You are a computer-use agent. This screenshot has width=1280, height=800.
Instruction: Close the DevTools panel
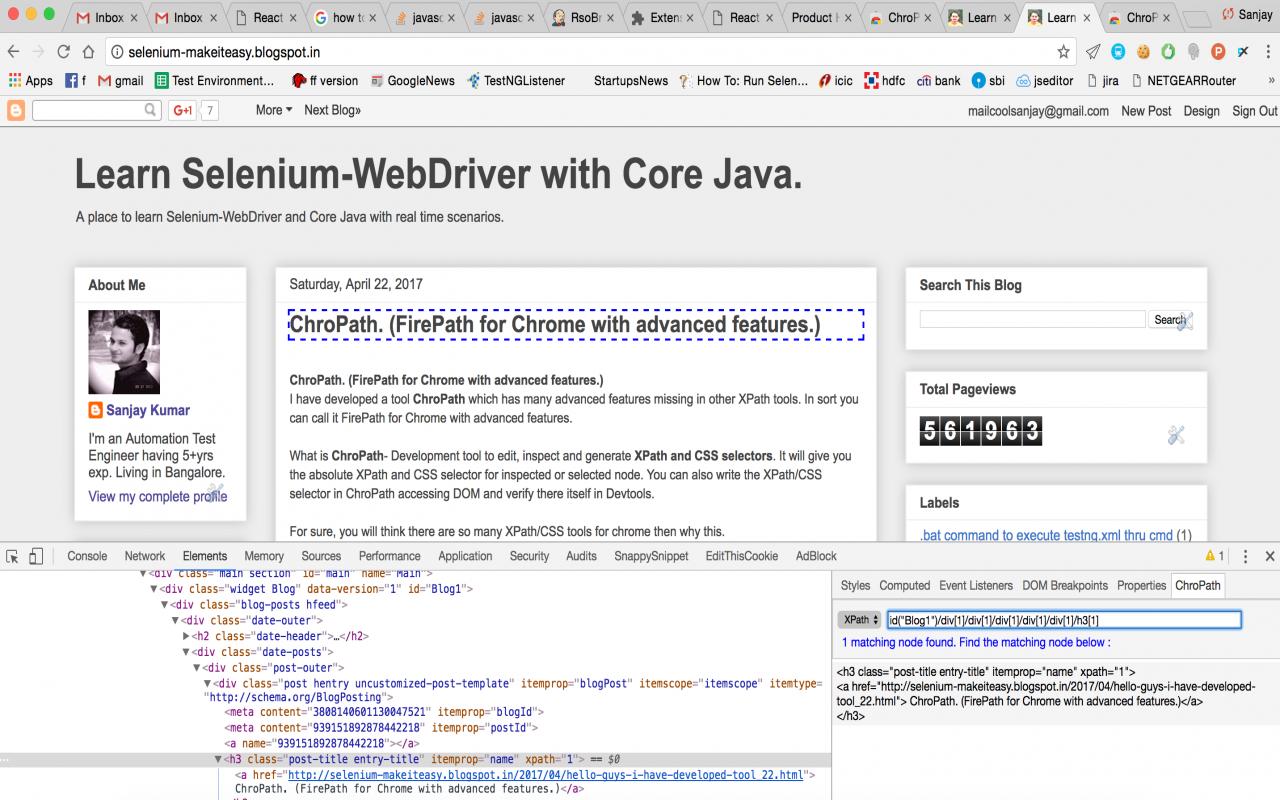tap(1270, 556)
